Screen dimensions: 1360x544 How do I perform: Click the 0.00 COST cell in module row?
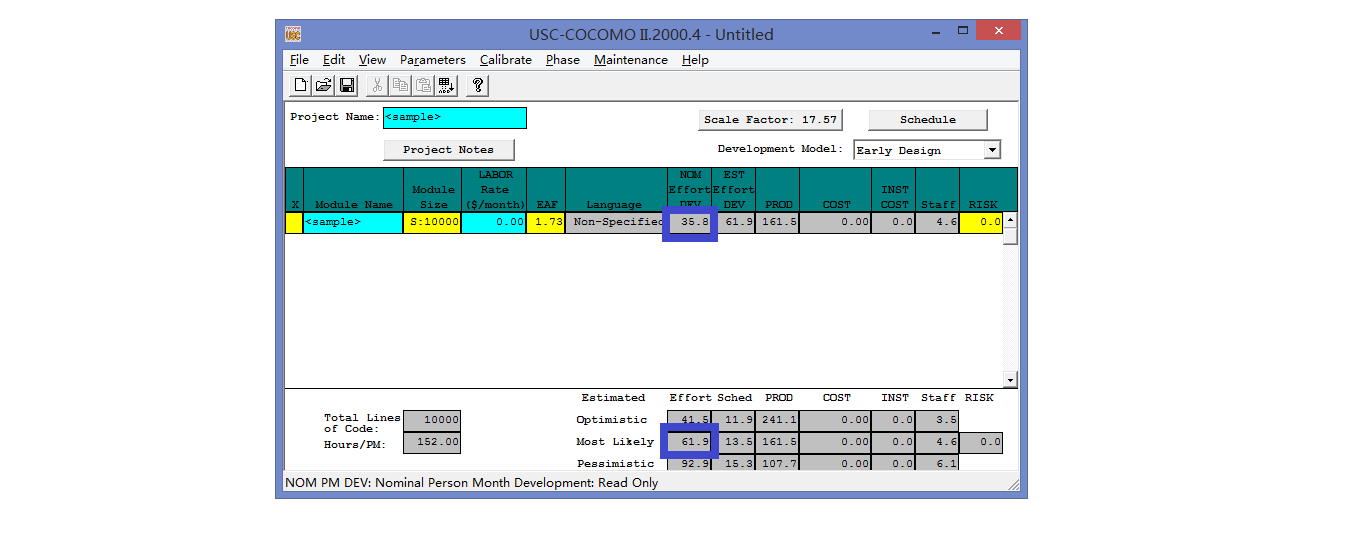click(836, 223)
